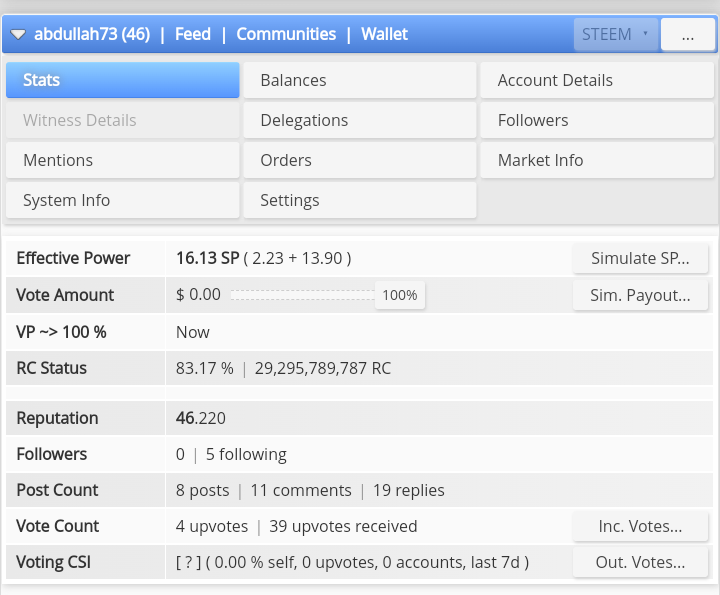The height and width of the screenshot is (595, 720).
Task: Click the Post Count label
Action: (57, 490)
